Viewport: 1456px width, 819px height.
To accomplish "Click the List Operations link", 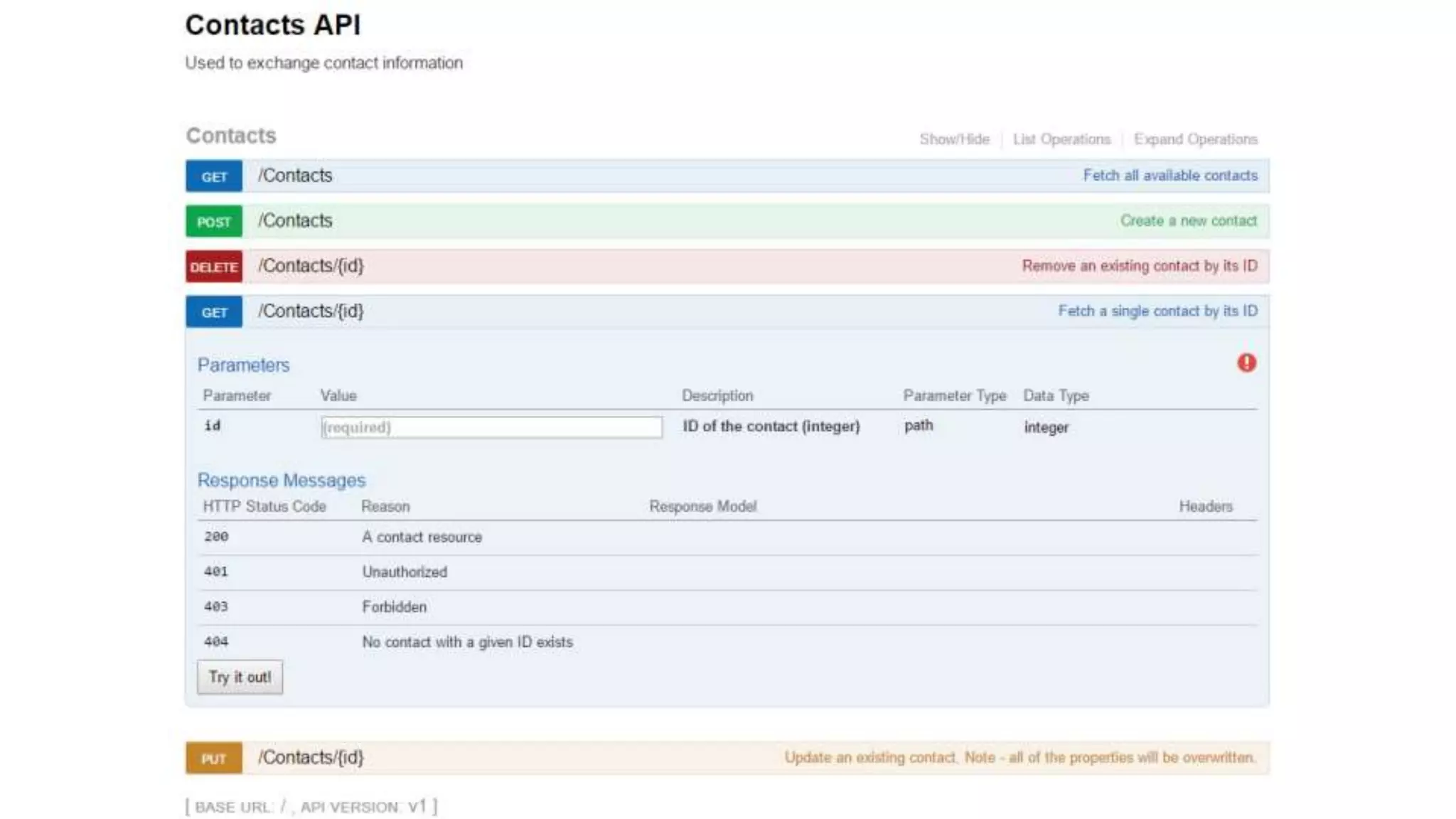I will pos(1061,139).
